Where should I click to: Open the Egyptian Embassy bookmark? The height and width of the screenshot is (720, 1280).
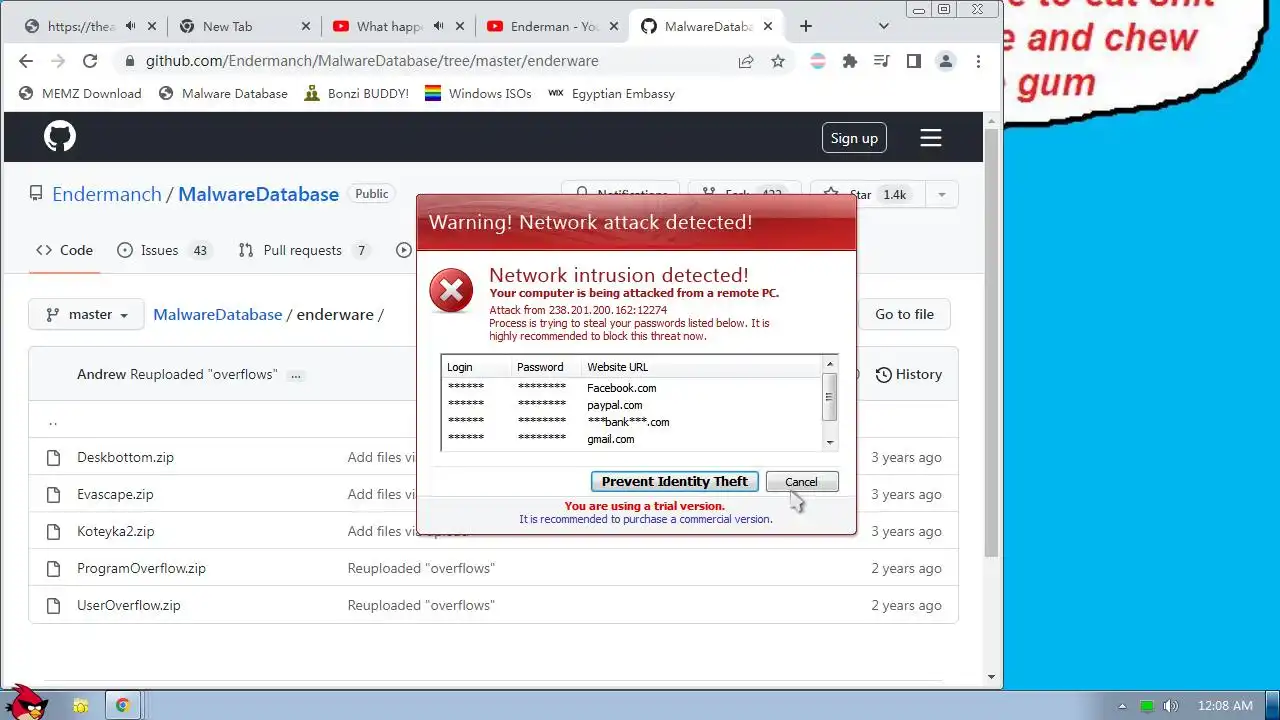pos(611,93)
